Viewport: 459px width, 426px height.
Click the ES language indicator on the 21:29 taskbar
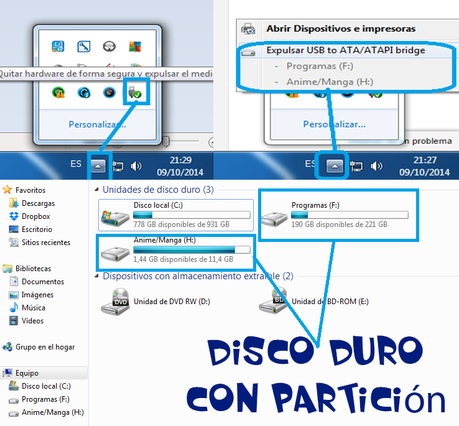point(76,164)
